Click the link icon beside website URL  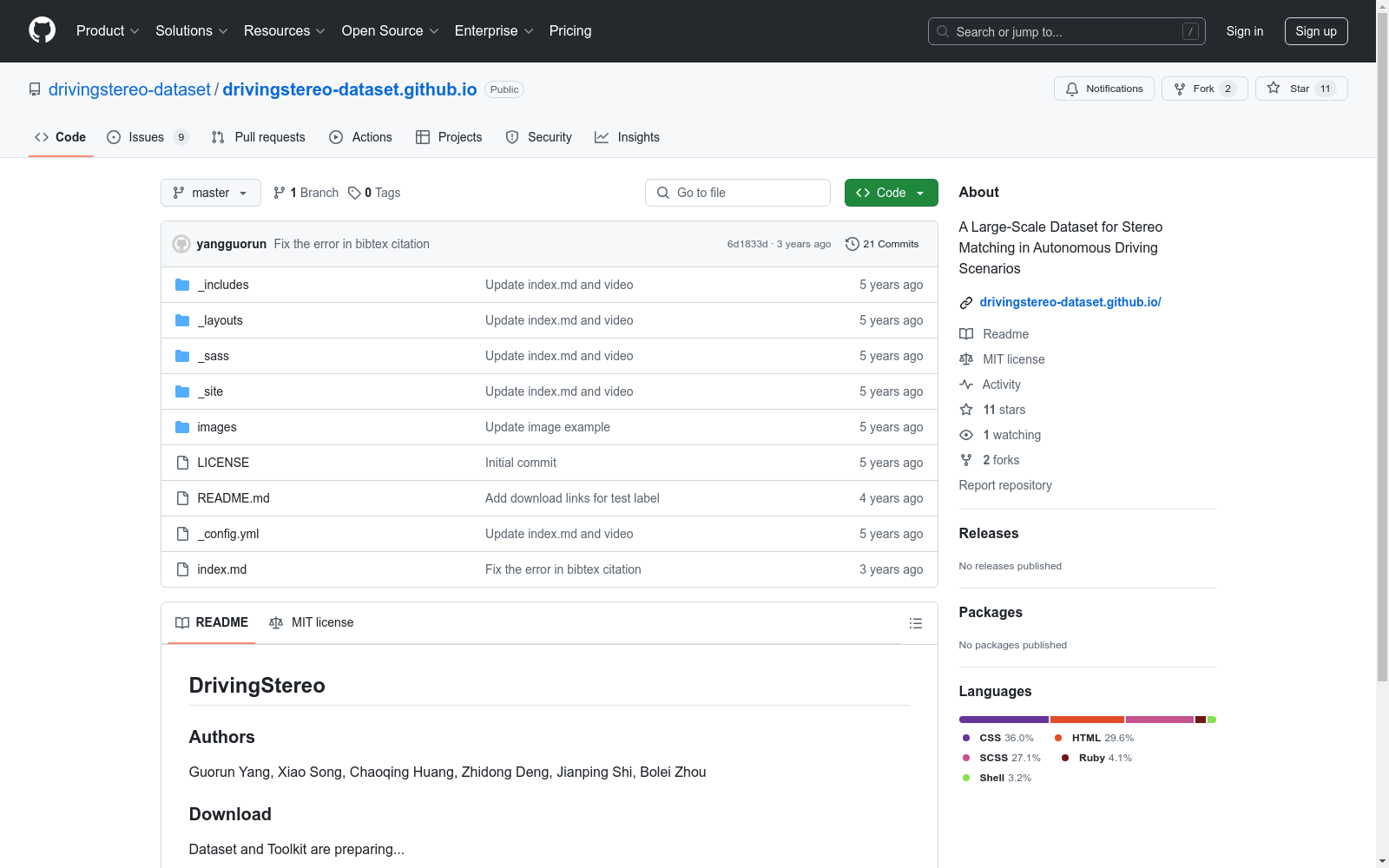966,303
